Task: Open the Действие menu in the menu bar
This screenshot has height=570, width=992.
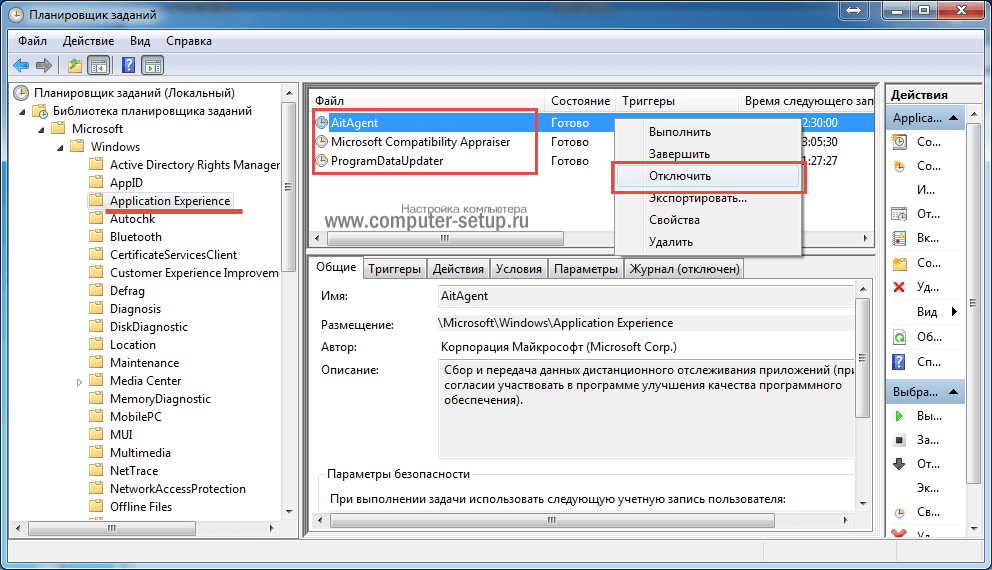Action: pos(88,41)
